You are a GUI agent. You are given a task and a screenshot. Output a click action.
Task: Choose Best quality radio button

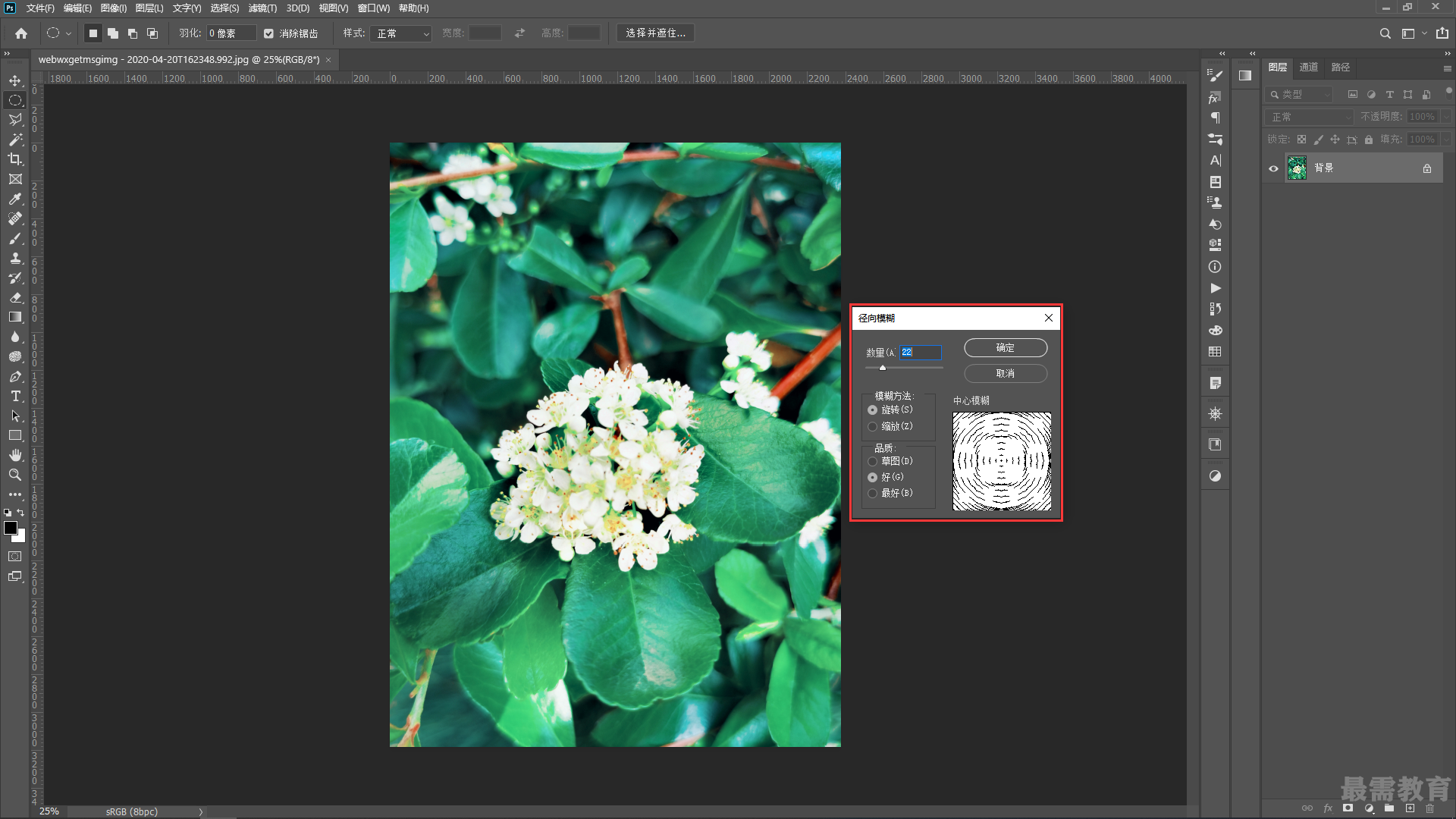point(872,493)
